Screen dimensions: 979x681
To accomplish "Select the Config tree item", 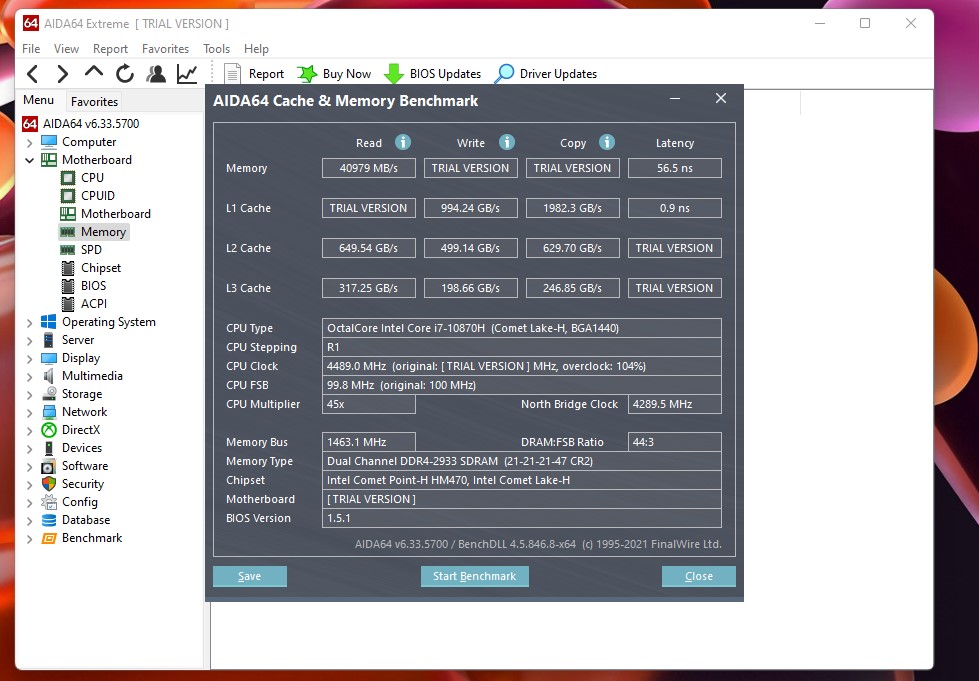I will point(80,502).
